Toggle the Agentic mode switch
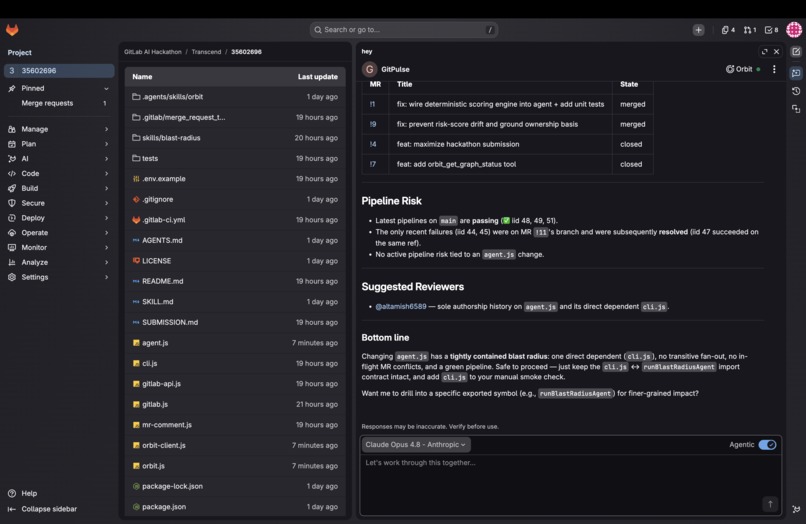The image size is (806, 524). coord(767,445)
